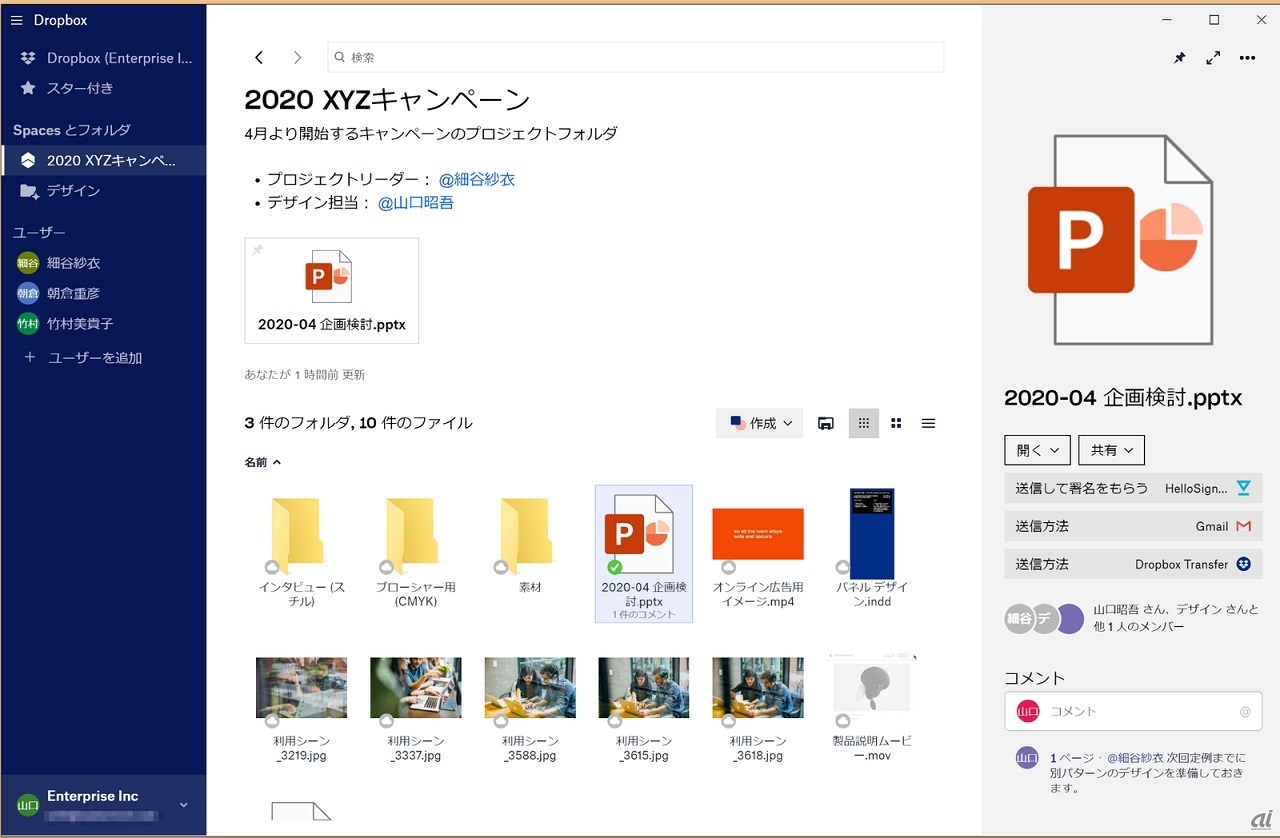This screenshot has height=838, width=1280.
Task: Expand the file preview to full screen
Action: point(1213,58)
